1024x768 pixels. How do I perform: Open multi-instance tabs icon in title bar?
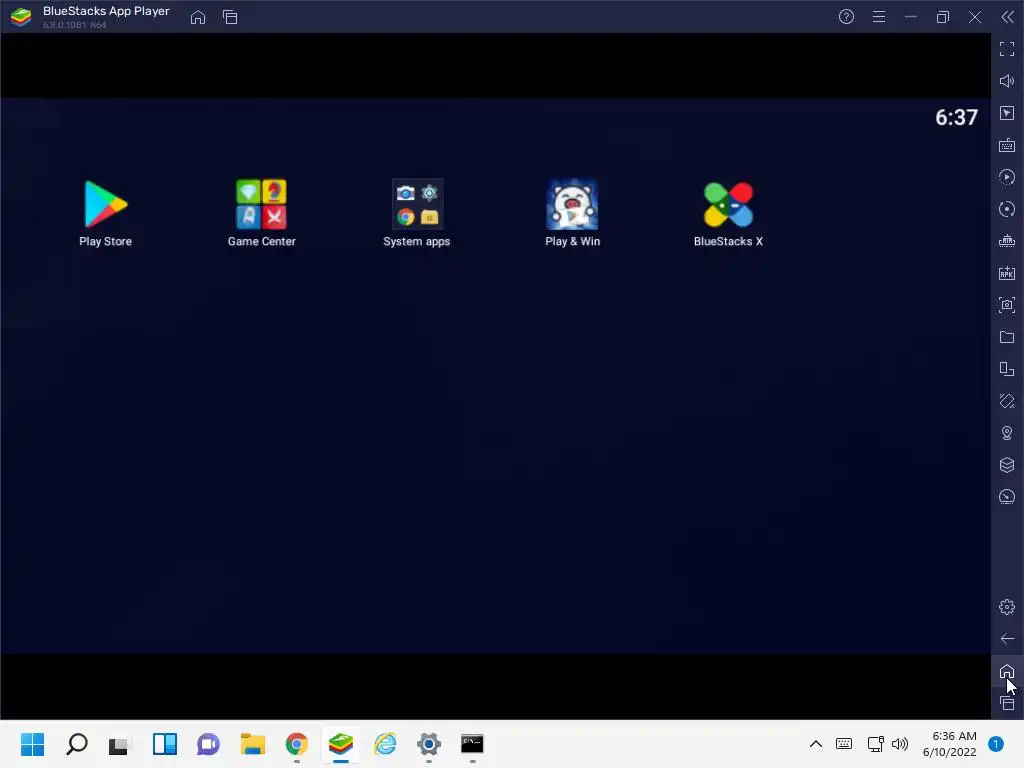pos(230,17)
